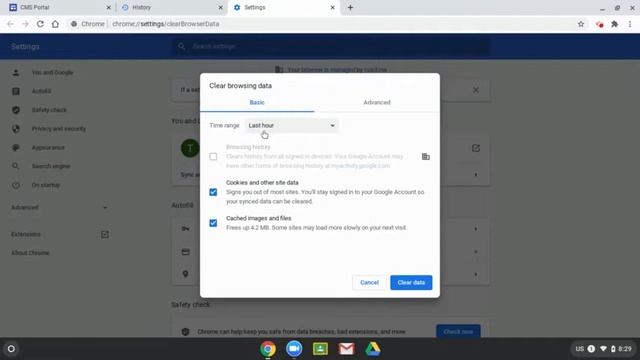Screen dimensions: 640x360
Task: Switch to the Basic tab
Action: 257,102
